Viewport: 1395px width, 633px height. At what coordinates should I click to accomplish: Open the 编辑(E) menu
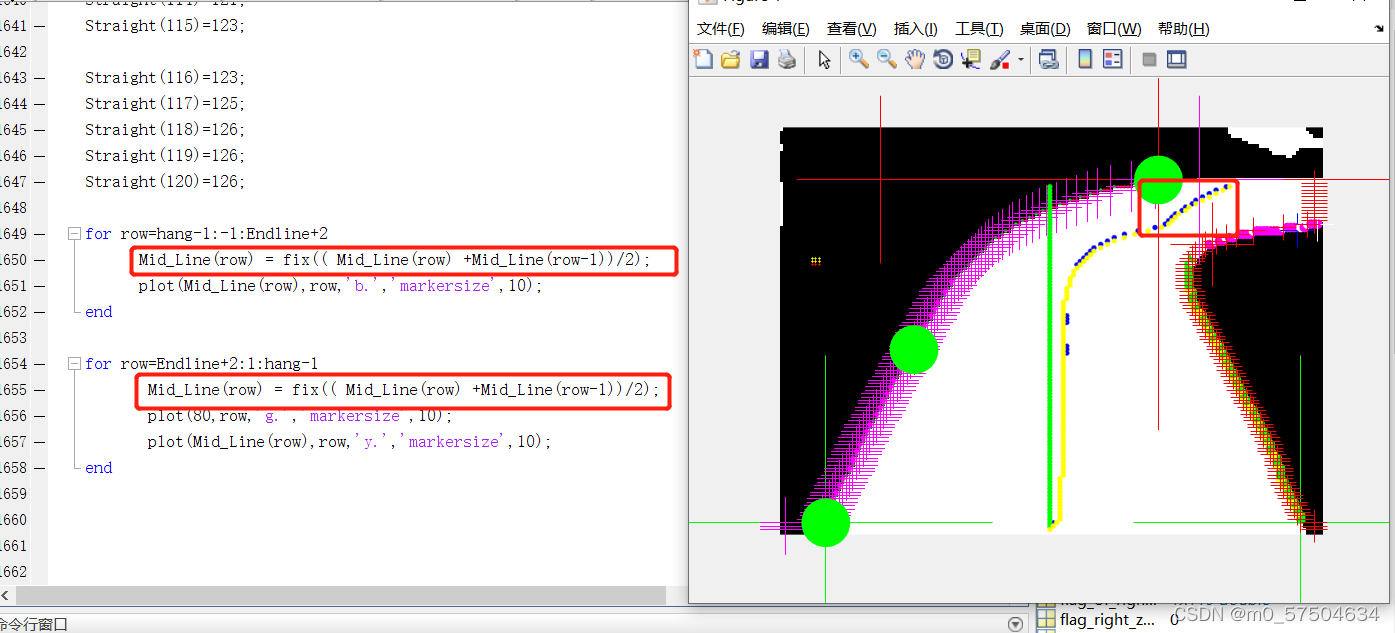tap(786, 29)
